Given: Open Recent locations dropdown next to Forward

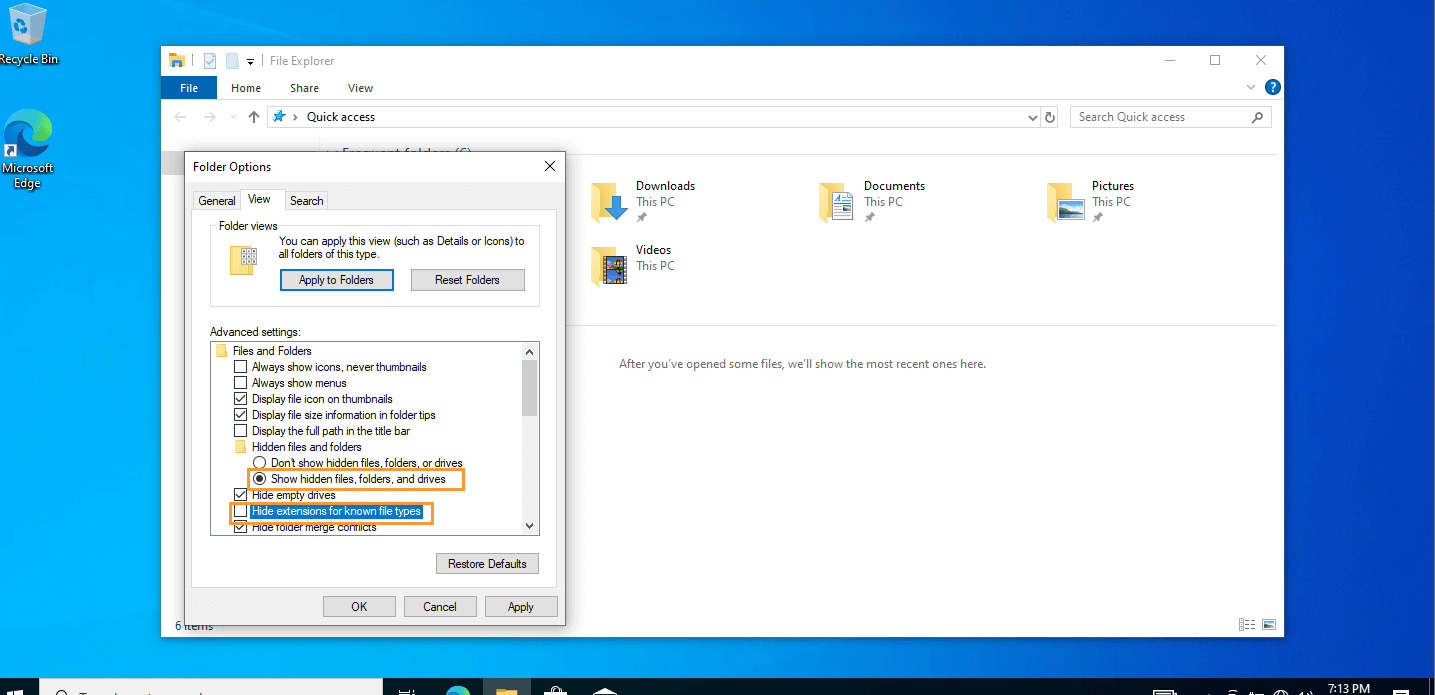Looking at the screenshot, I should [x=233, y=117].
